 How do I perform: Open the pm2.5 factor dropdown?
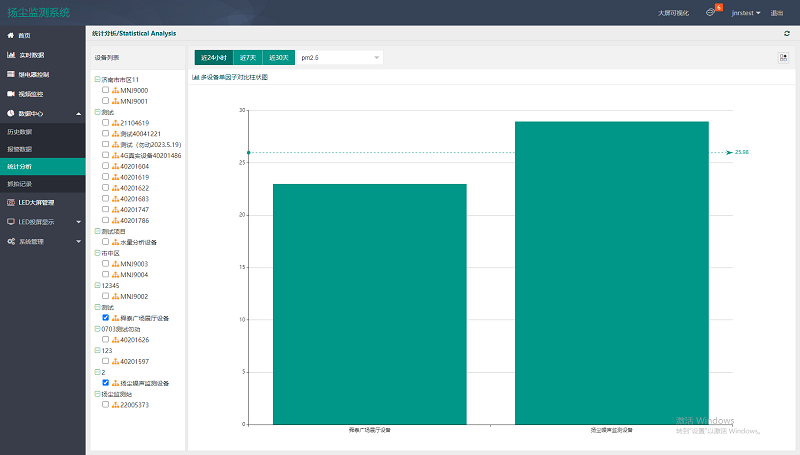click(x=340, y=58)
